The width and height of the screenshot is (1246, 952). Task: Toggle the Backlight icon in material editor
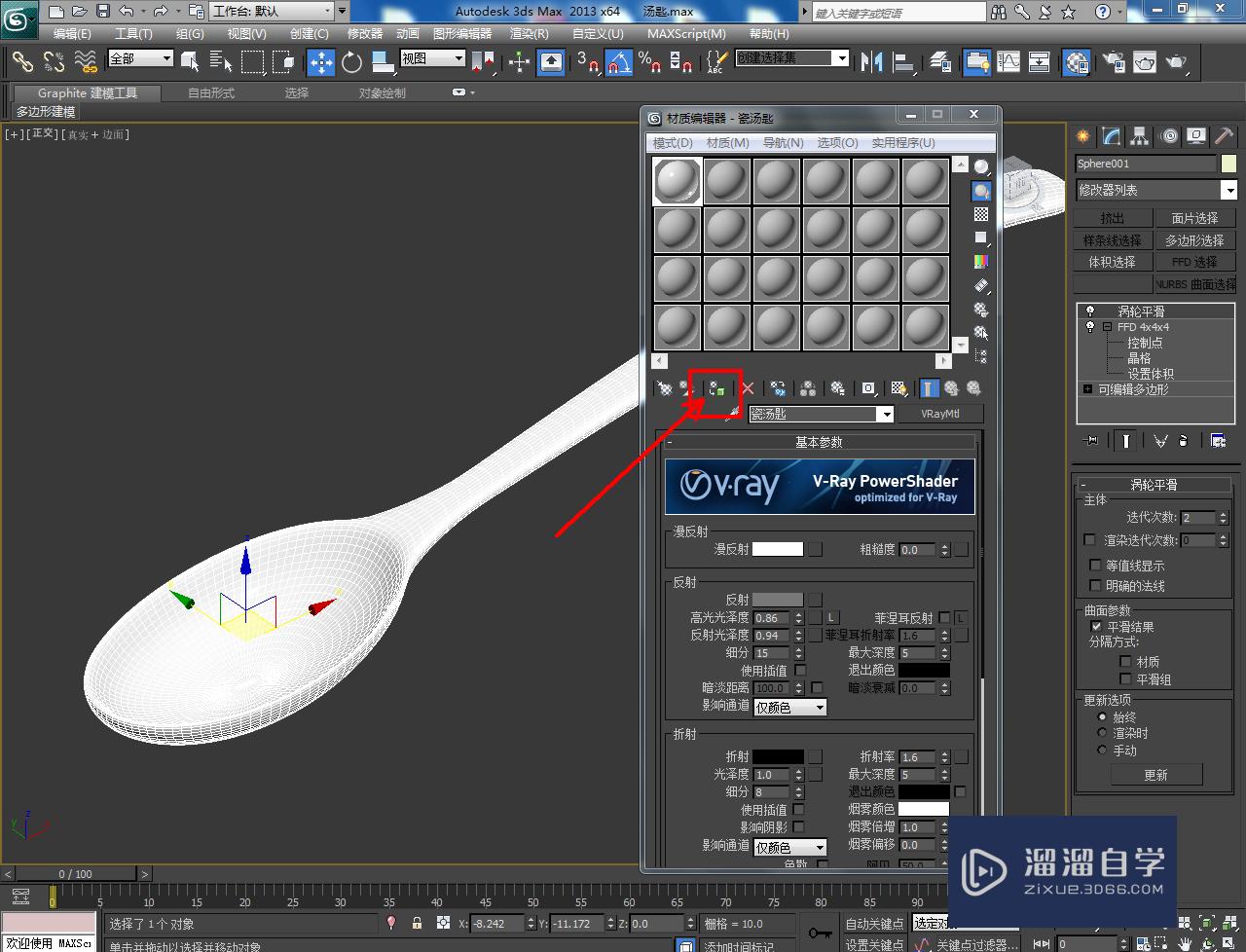click(981, 191)
